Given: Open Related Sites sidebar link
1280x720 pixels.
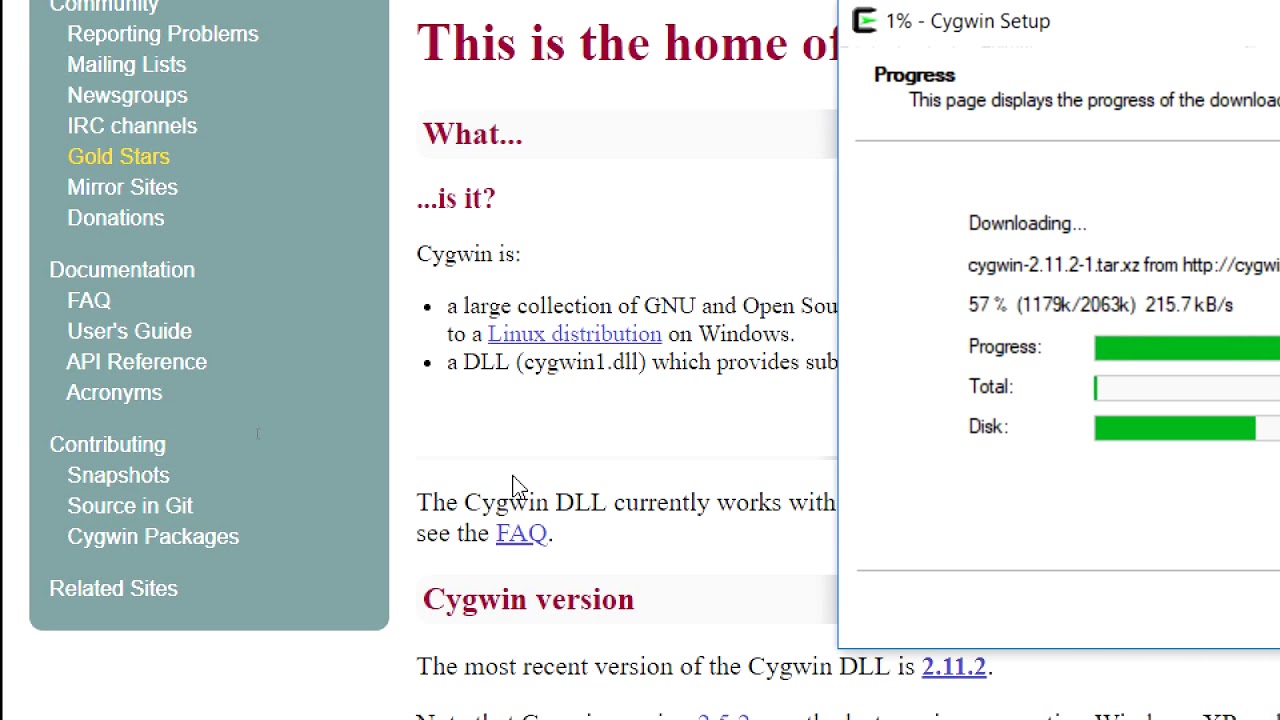Looking at the screenshot, I should pyautogui.click(x=113, y=589).
